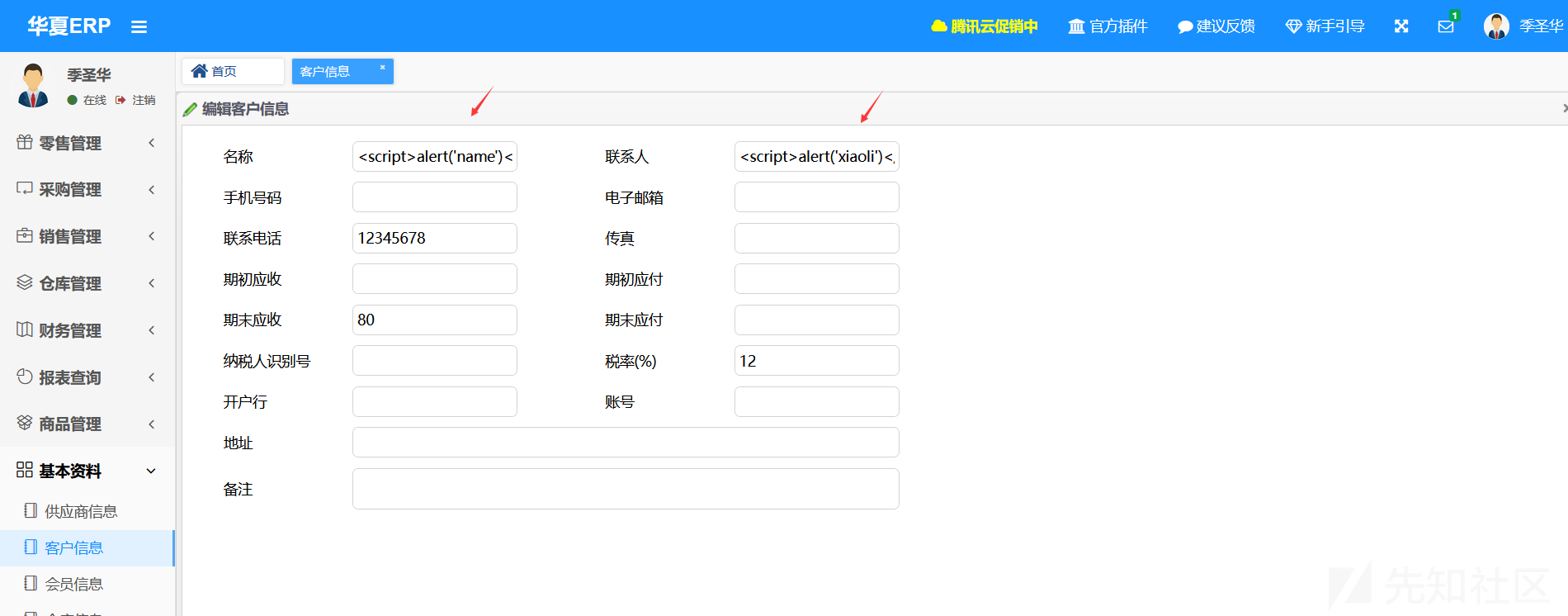The height and width of the screenshot is (616, 1568).
Task: Expand the 零售管理 menu
Action: click(87, 143)
